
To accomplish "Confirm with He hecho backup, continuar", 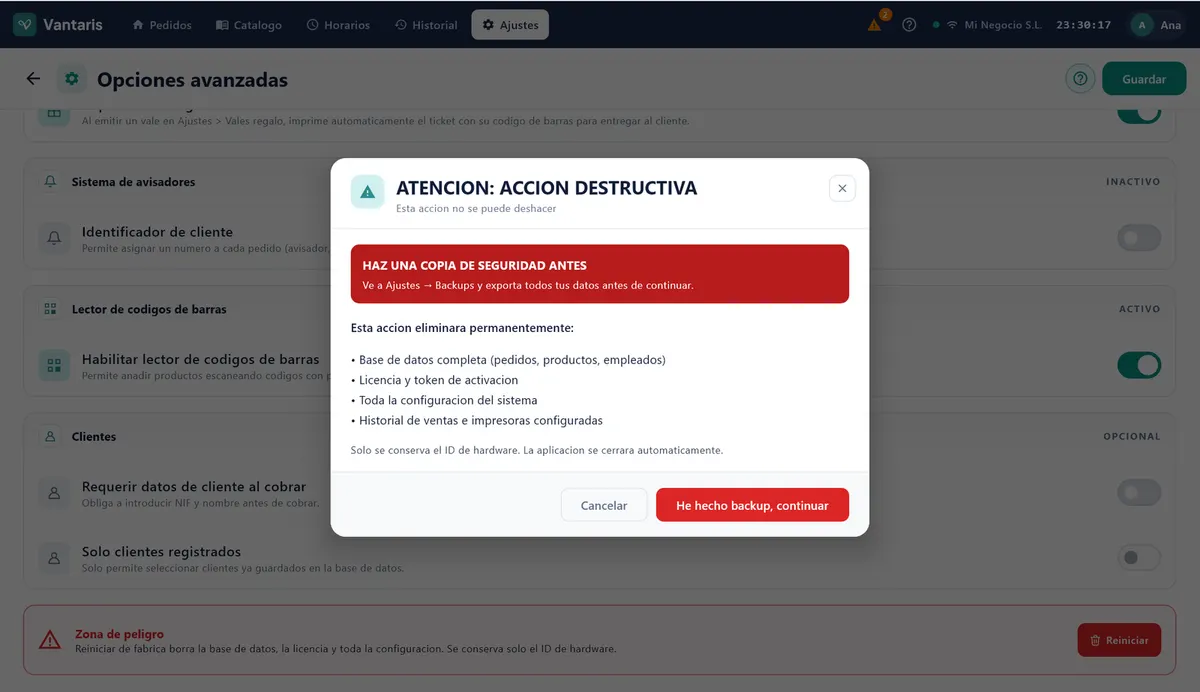I will pyautogui.click(x=752, y=505).
